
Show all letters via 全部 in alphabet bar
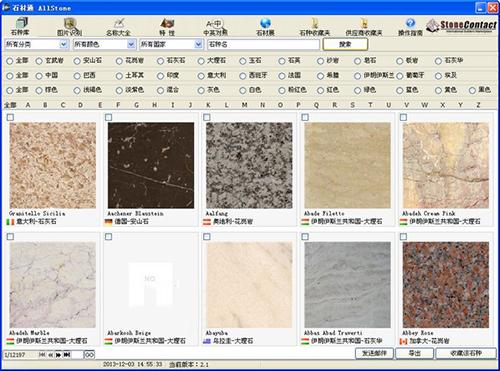click(x=10, y=105)
